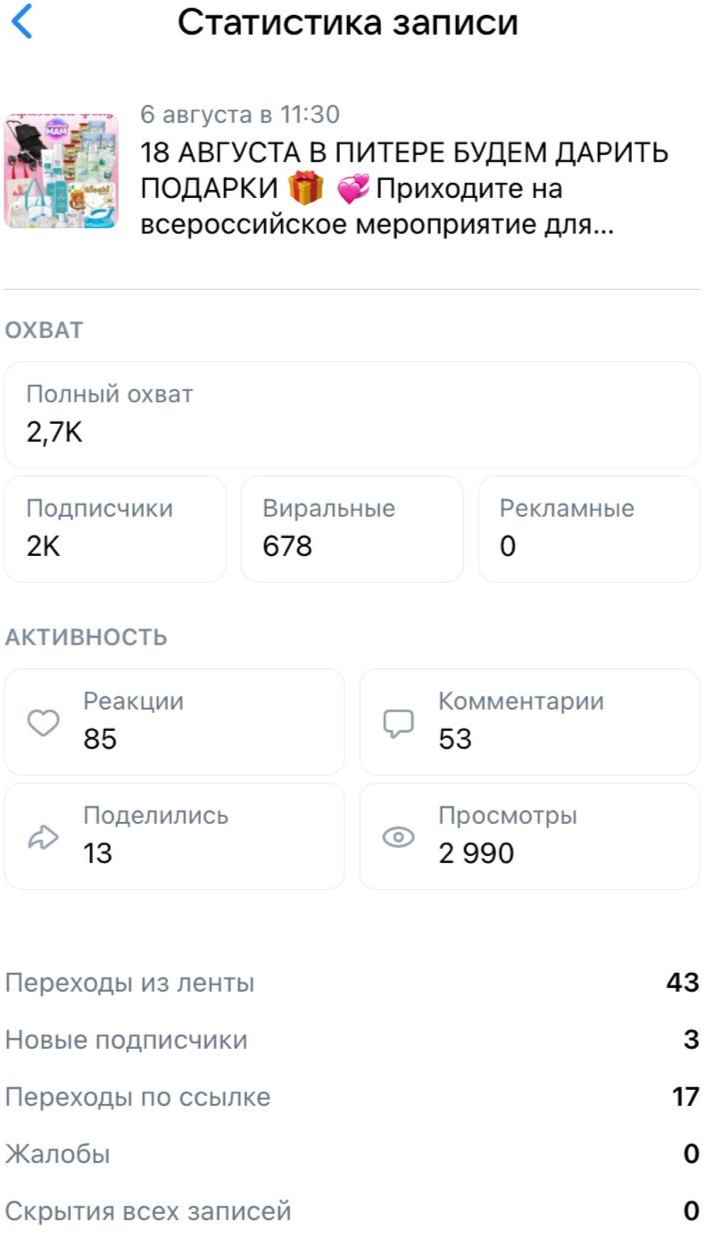Open the post text preview

click(x=404, y=189)
